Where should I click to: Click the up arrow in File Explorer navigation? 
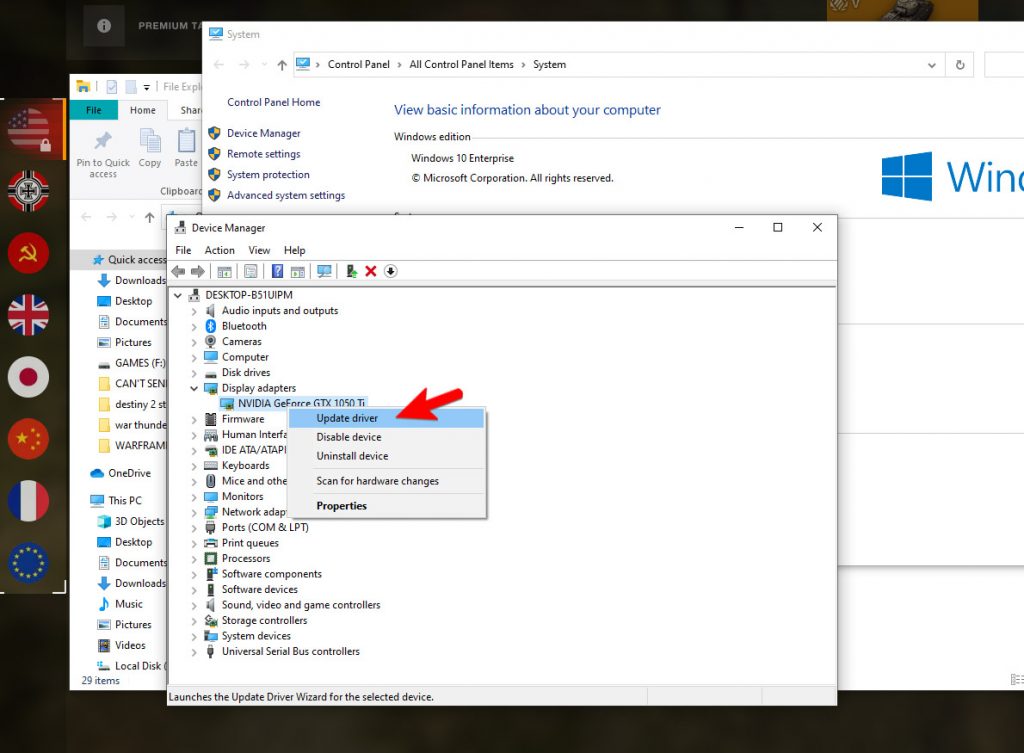point(150,217)
